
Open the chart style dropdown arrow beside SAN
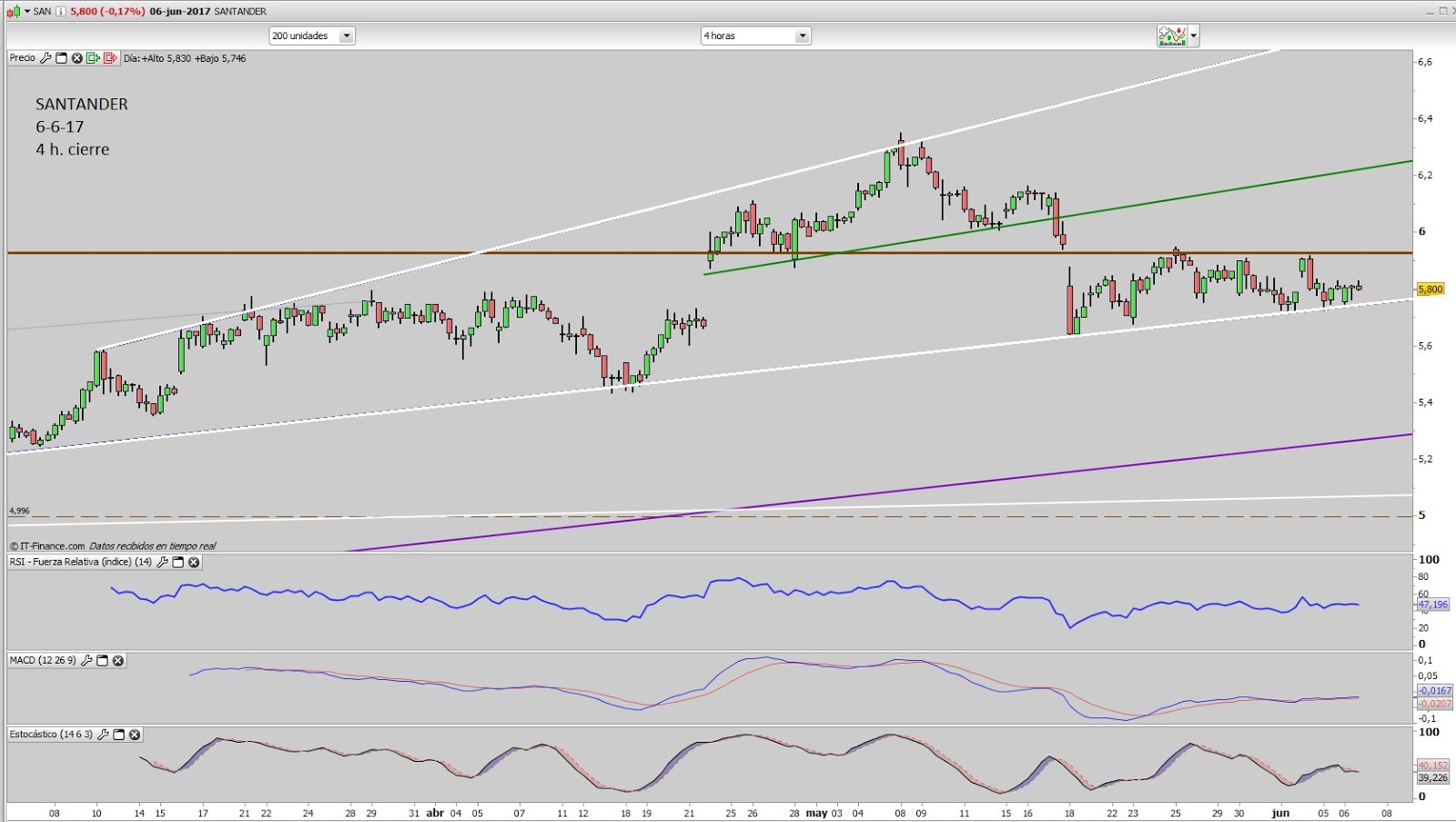click(27, 11)
